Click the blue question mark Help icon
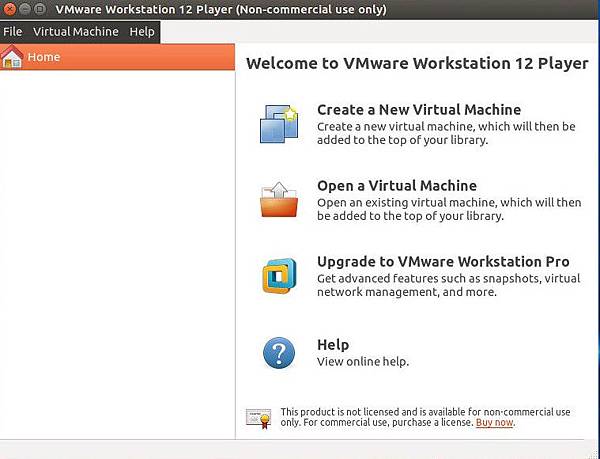The height and width of the screenshot is (459, 600). (x=279, y=353)
